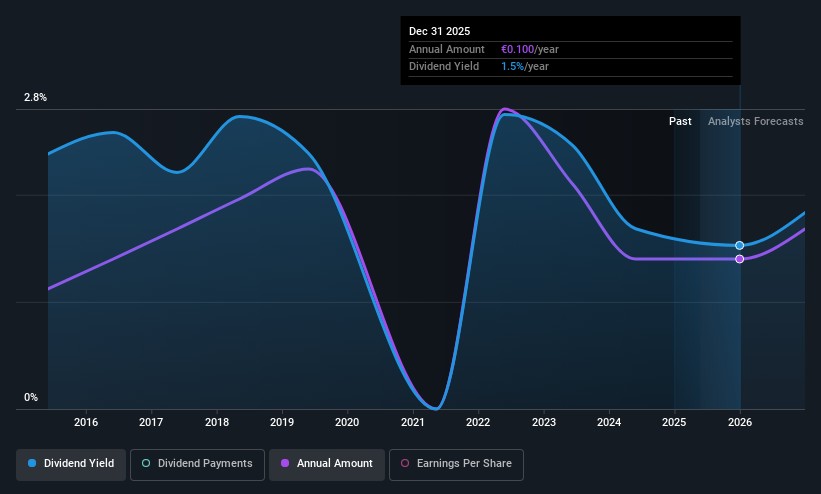Screen dimensions: 821x494
Task: Click the 2016 x-axis label
Action: coord(86,422)
